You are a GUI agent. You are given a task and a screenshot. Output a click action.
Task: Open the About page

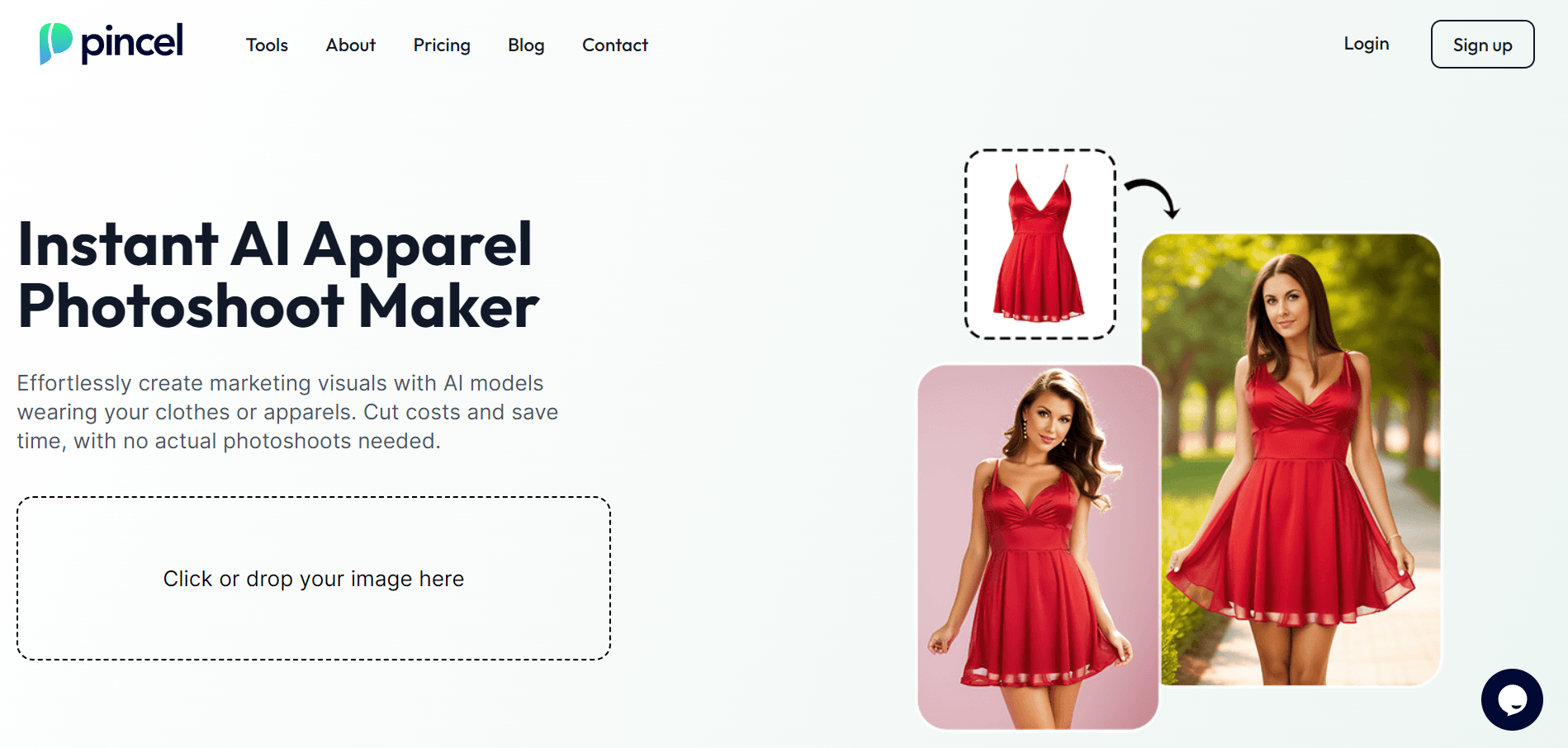[x=350, y=45]
